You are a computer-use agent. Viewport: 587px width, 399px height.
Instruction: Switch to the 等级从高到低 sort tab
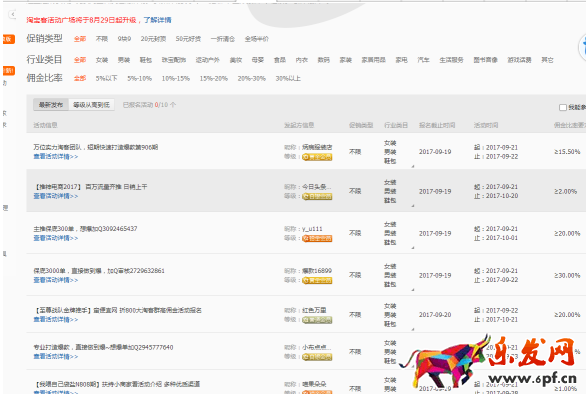(x=91, y=105)
